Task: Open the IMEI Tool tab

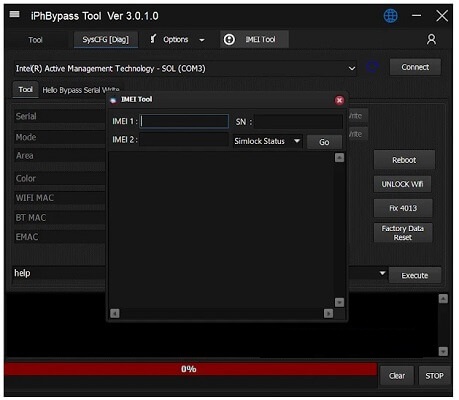Action: coord(254,39)
